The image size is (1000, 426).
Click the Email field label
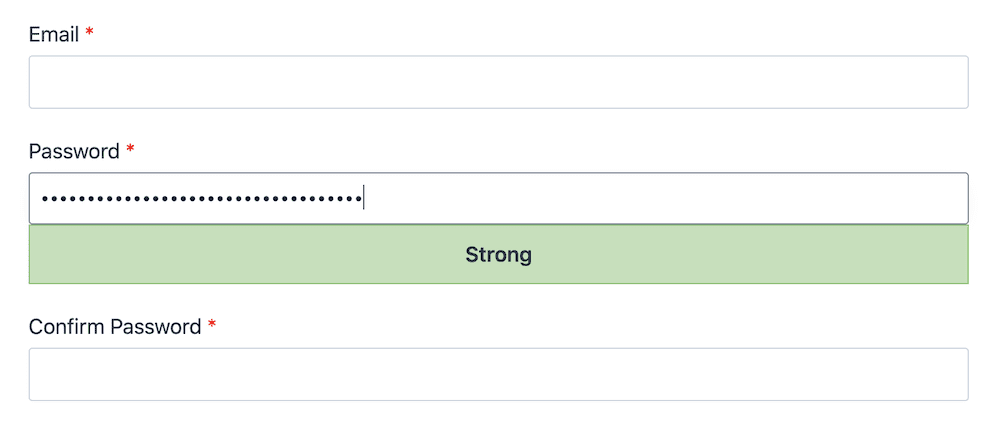(54, 34)
